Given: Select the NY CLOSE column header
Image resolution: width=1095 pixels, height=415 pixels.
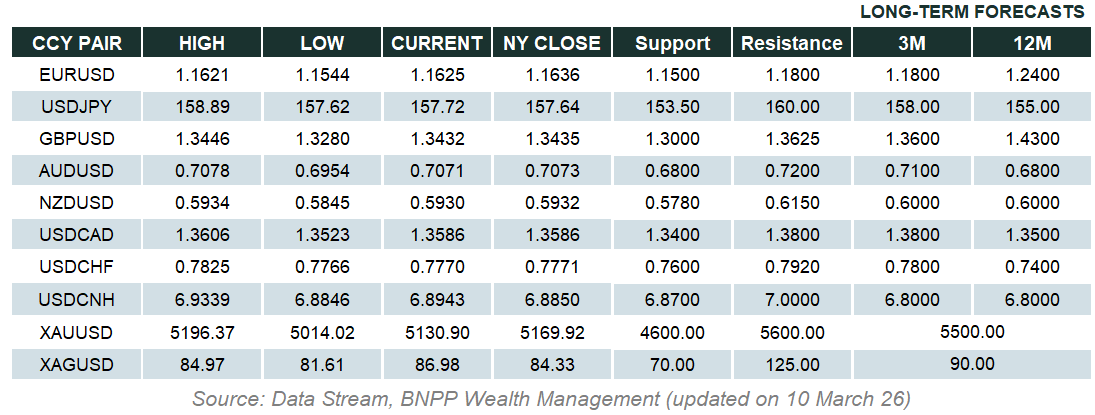Looking at the screenshot, I should (552, 43).
